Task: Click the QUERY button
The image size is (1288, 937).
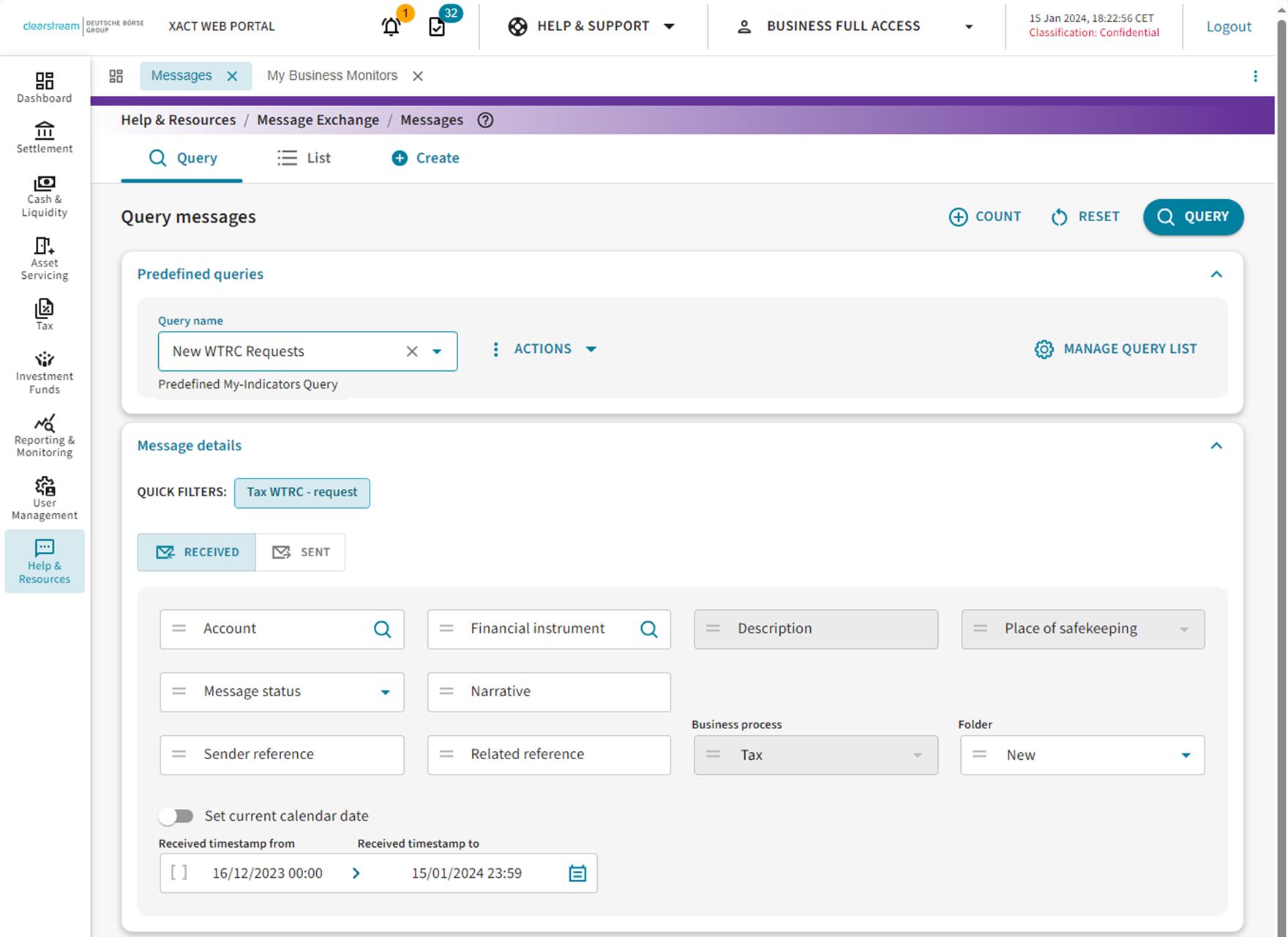Action: 1193,217
